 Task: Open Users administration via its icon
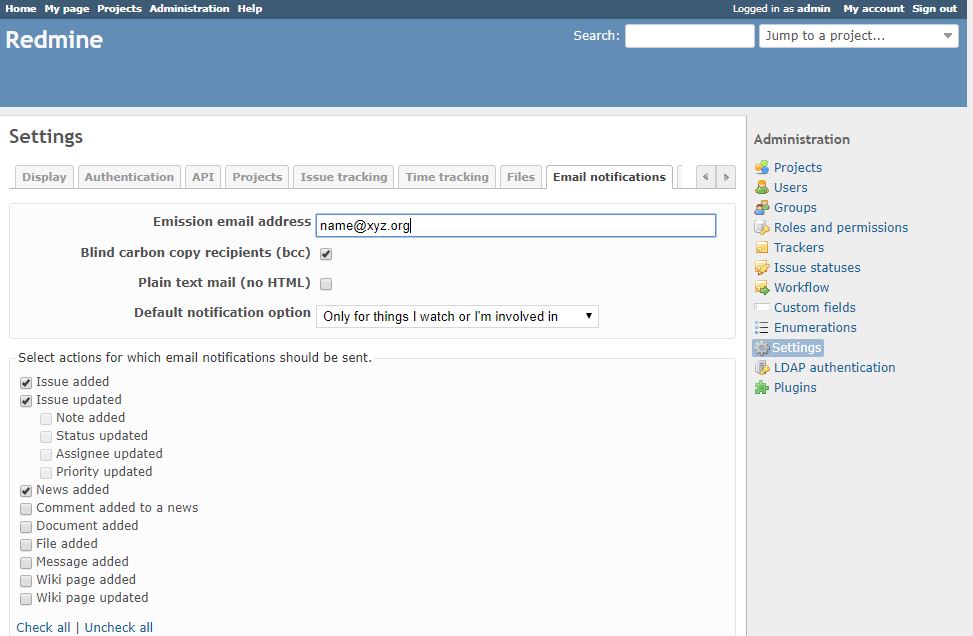click(x=763, y=187)
